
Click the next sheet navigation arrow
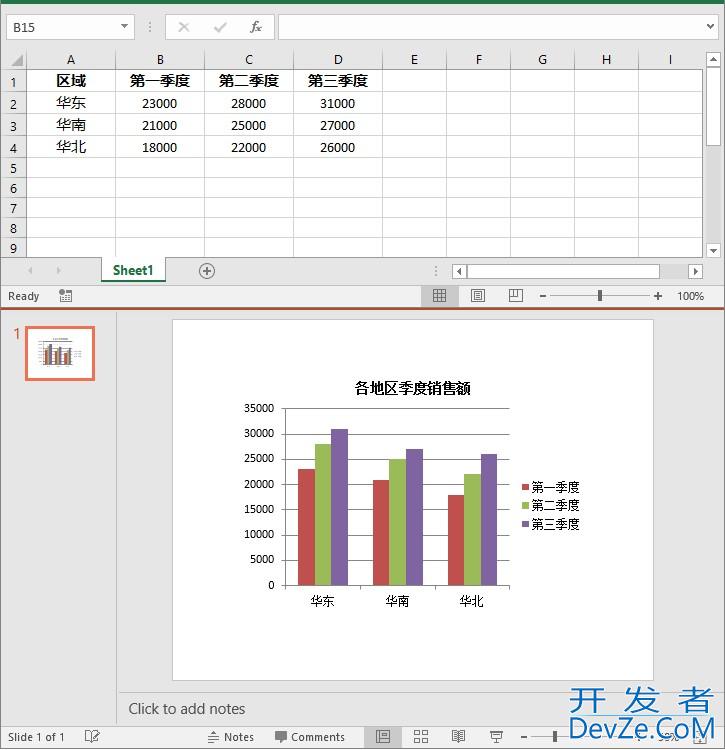tap(58, 270)
